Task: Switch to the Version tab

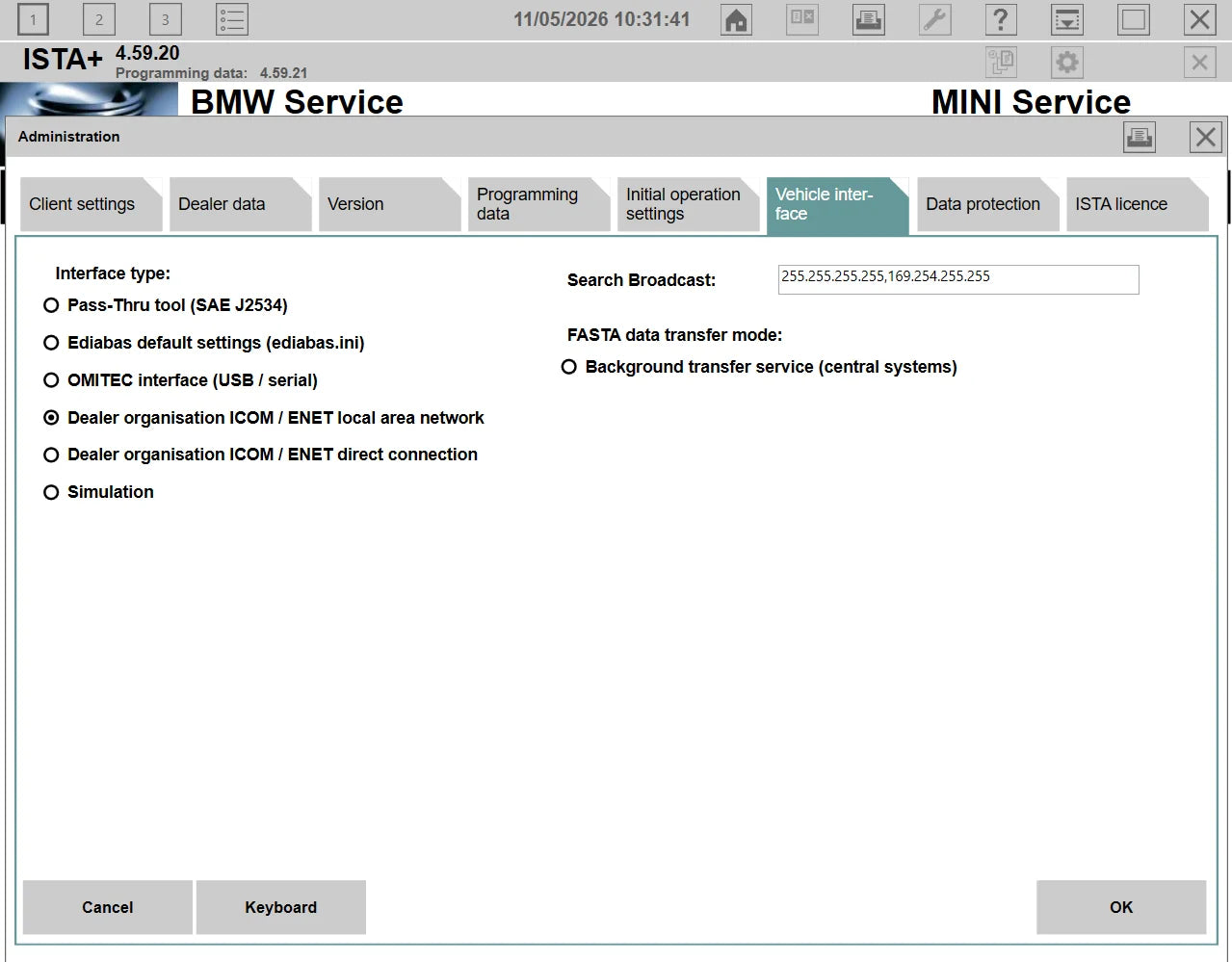Action: (389, 204)
